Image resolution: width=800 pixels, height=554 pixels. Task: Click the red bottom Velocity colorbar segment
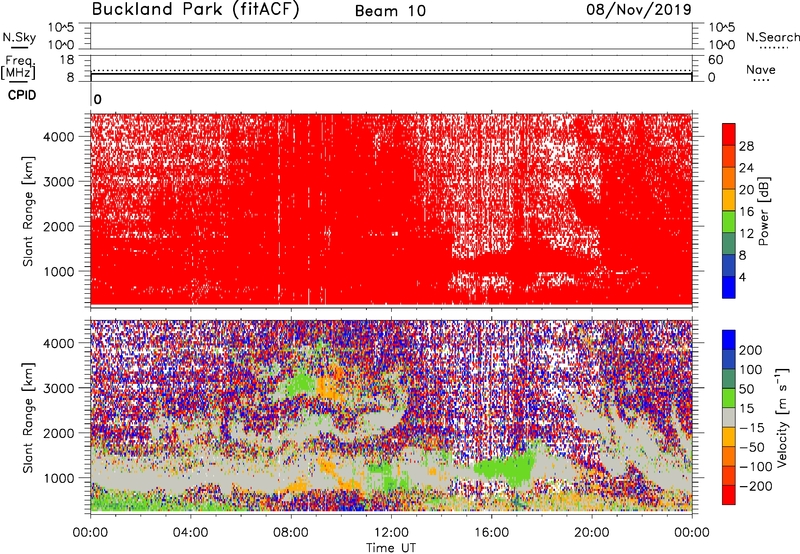(729, 495)
